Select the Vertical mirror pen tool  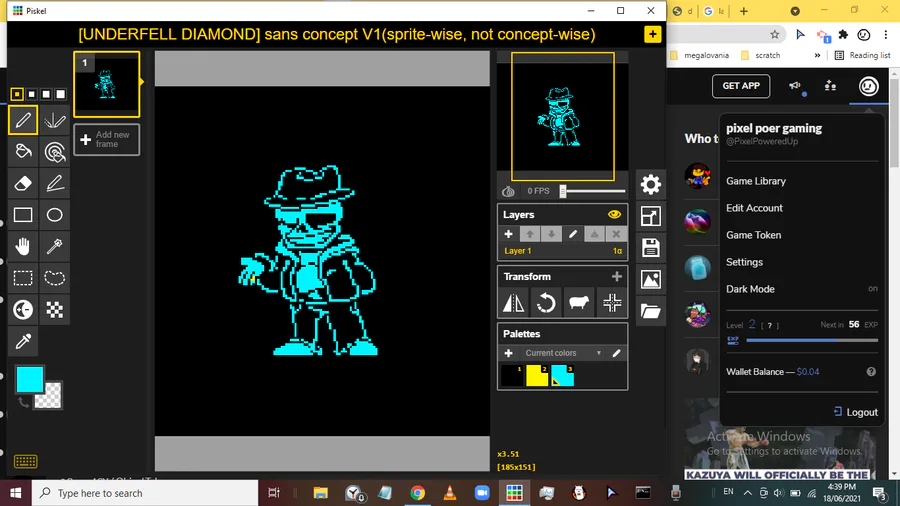click(x=55, y=120)
